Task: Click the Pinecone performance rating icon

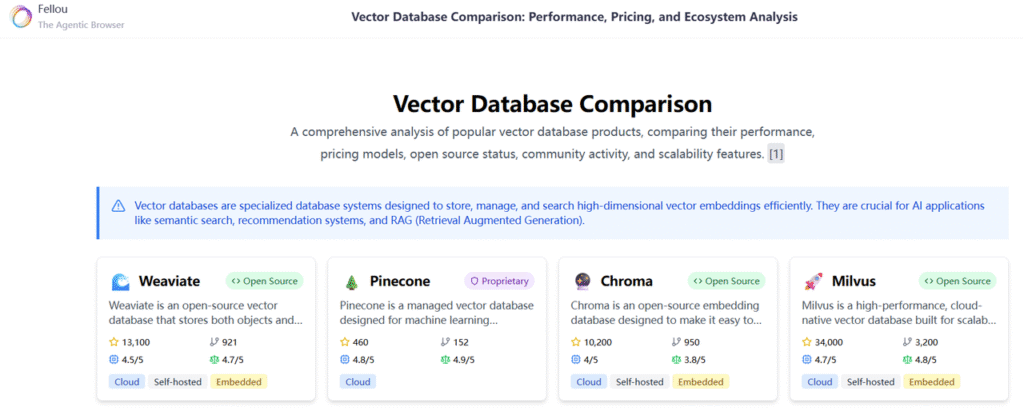Action: pyautogui.click(x=345, y=359)
